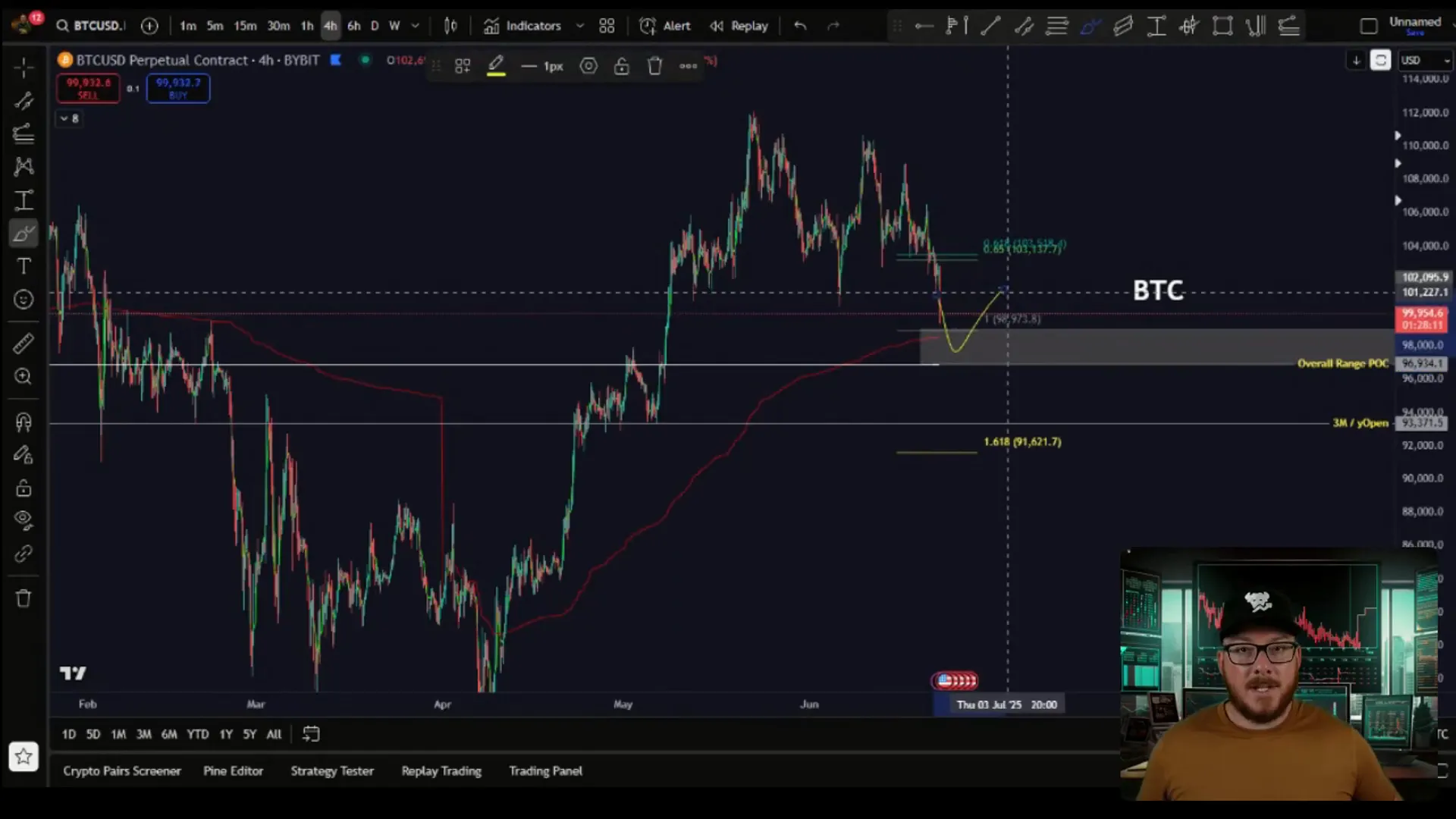Click the favorites star button at bottom left
Viewport: 1456px width, 819px height.
24,756
